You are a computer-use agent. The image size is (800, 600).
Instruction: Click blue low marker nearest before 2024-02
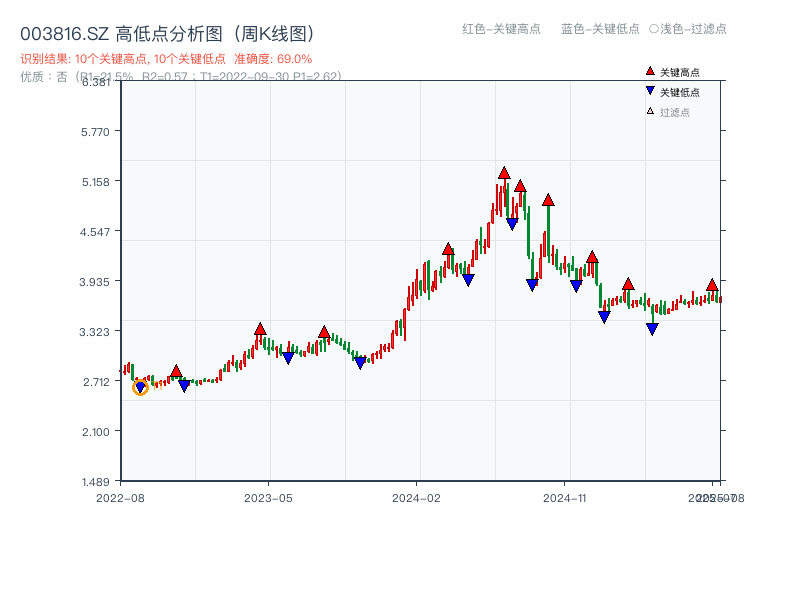[360, 363]
